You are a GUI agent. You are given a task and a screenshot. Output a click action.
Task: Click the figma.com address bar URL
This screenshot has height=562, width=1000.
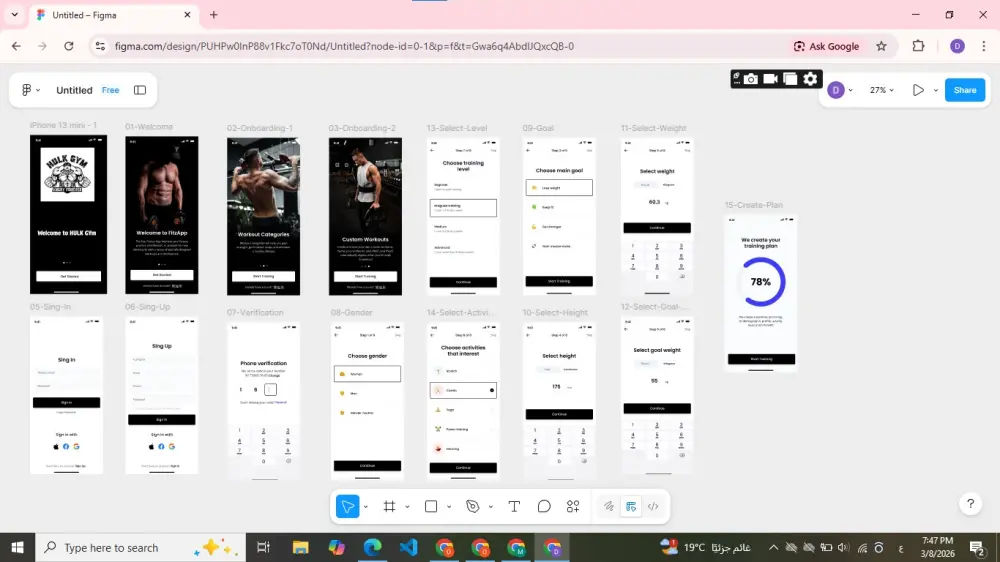tap(344, 46)
